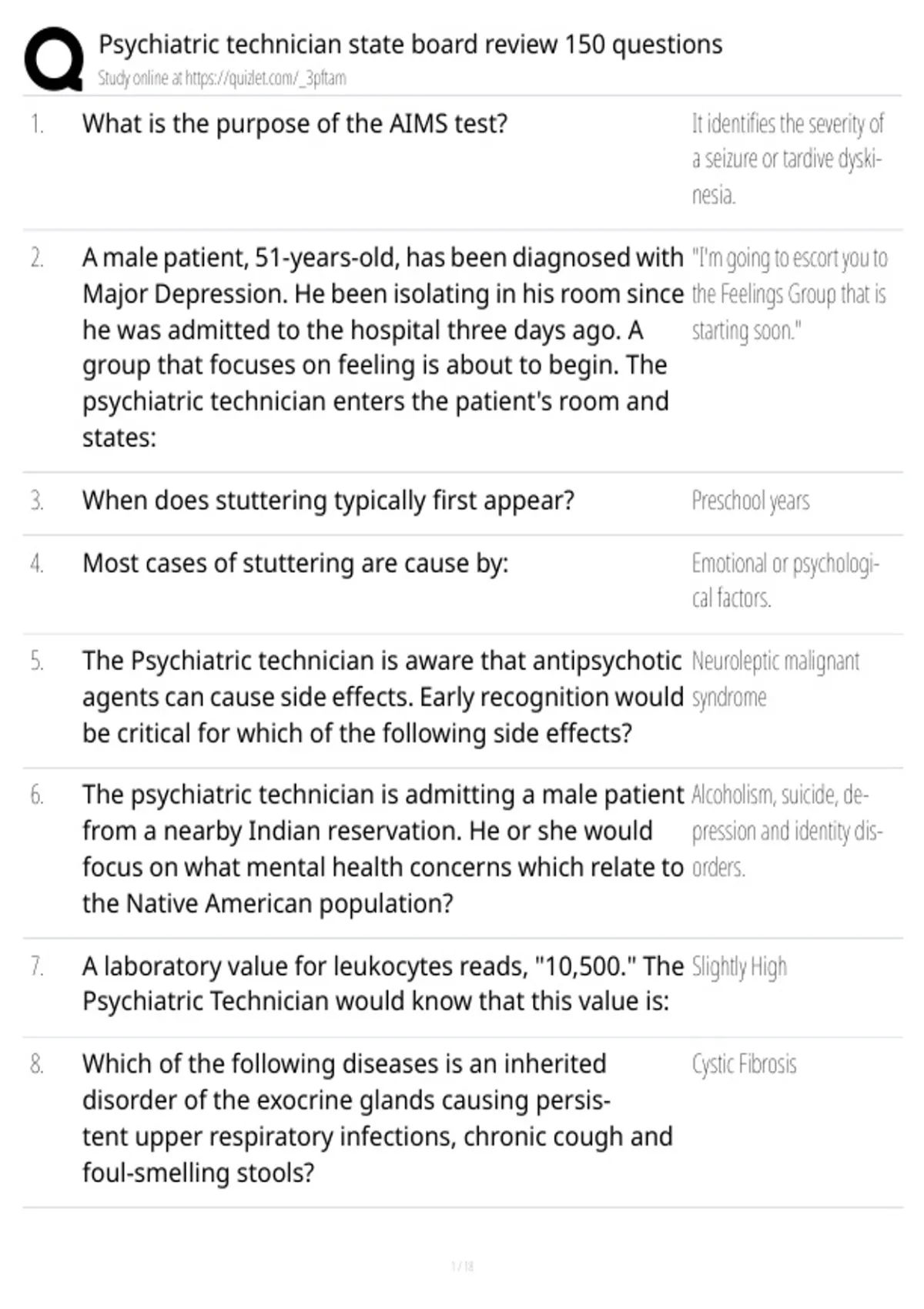
Task: Click the Feelings Group escort answer
Action: point(789,294)
